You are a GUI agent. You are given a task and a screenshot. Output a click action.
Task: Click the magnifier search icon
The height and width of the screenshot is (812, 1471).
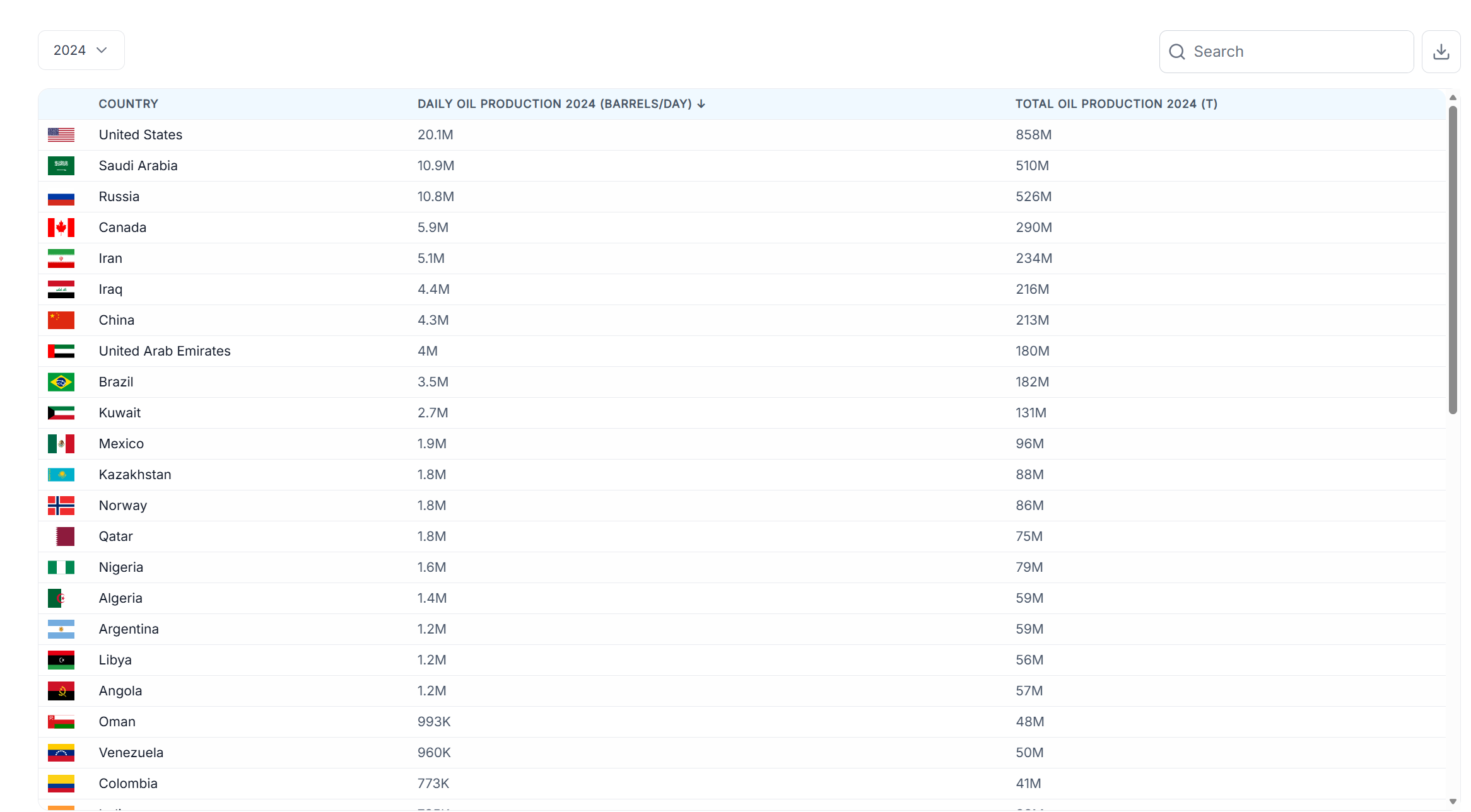[x=1176, y=52]
